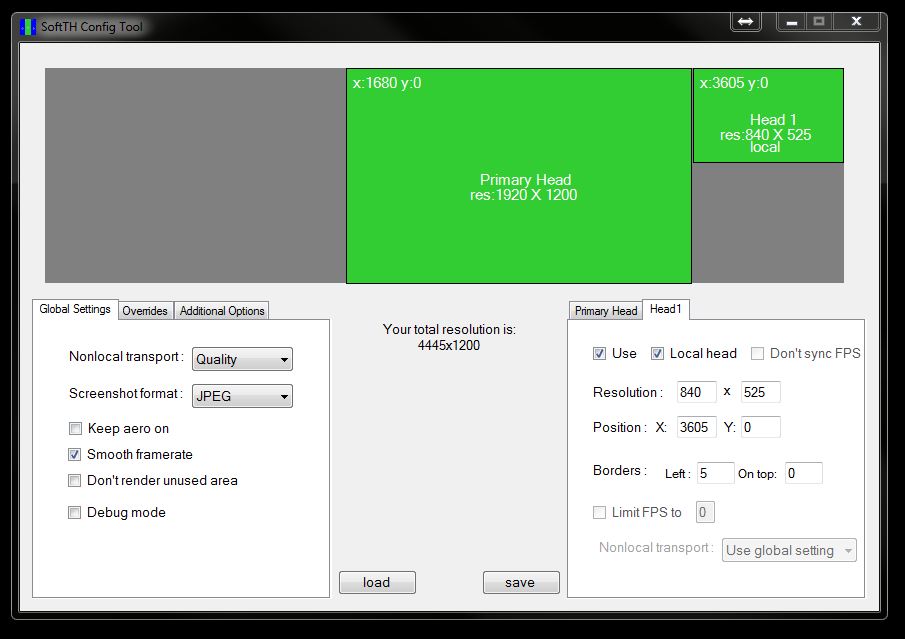Screen dimensions: 905x639
Task: Open the Nonlocal transport Quality dropdown
Action: (x=242, y=360)
